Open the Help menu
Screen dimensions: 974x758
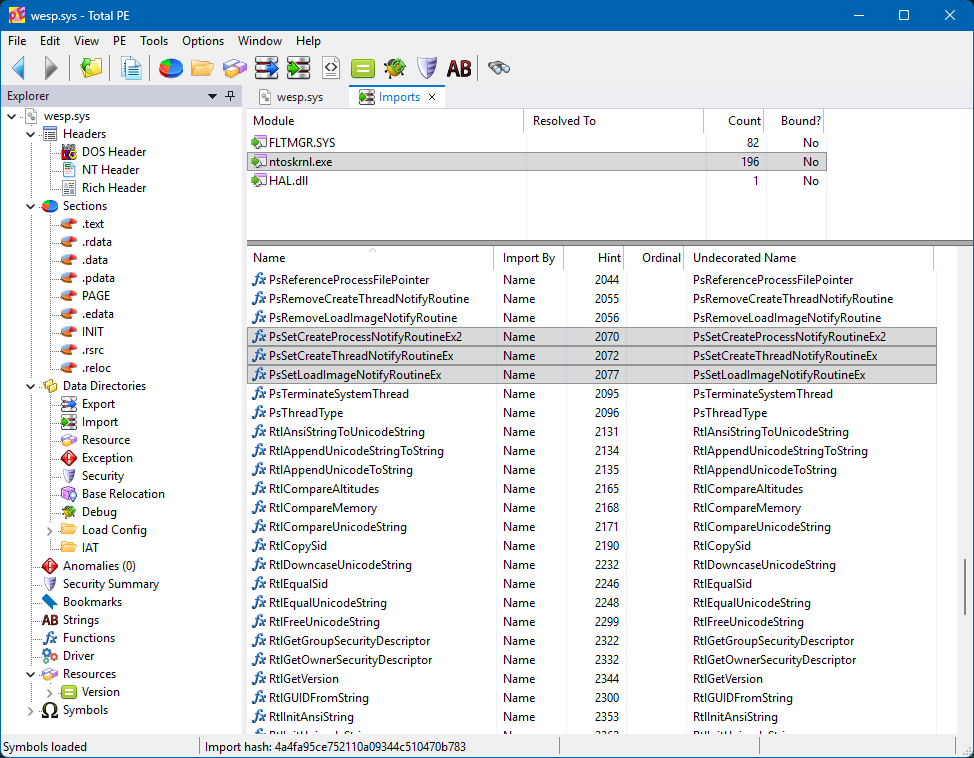coord(308,40)
